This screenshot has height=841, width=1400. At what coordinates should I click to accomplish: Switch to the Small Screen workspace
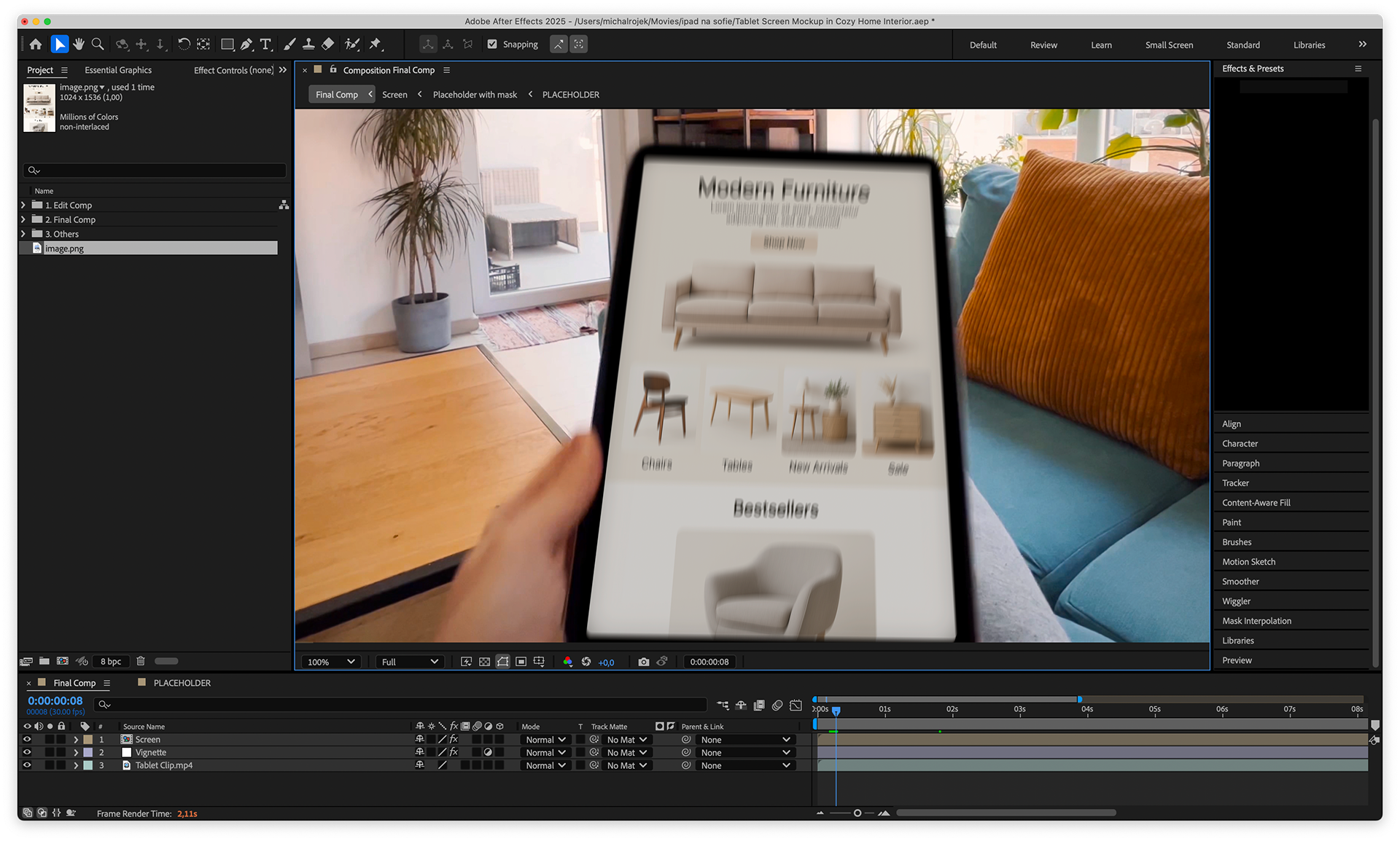pos(1169,45)
